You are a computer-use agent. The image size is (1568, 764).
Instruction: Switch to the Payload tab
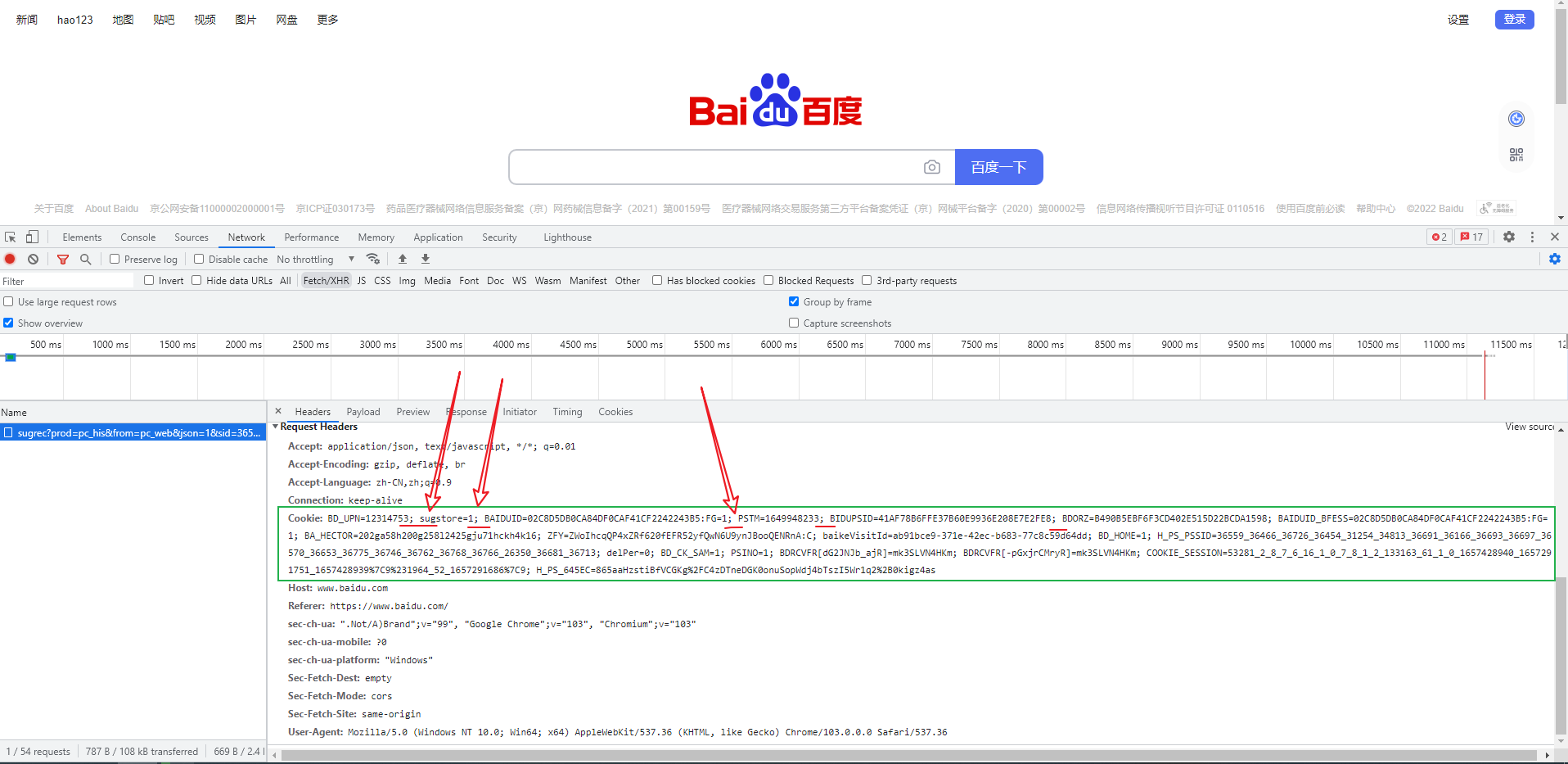coord(363,411)
